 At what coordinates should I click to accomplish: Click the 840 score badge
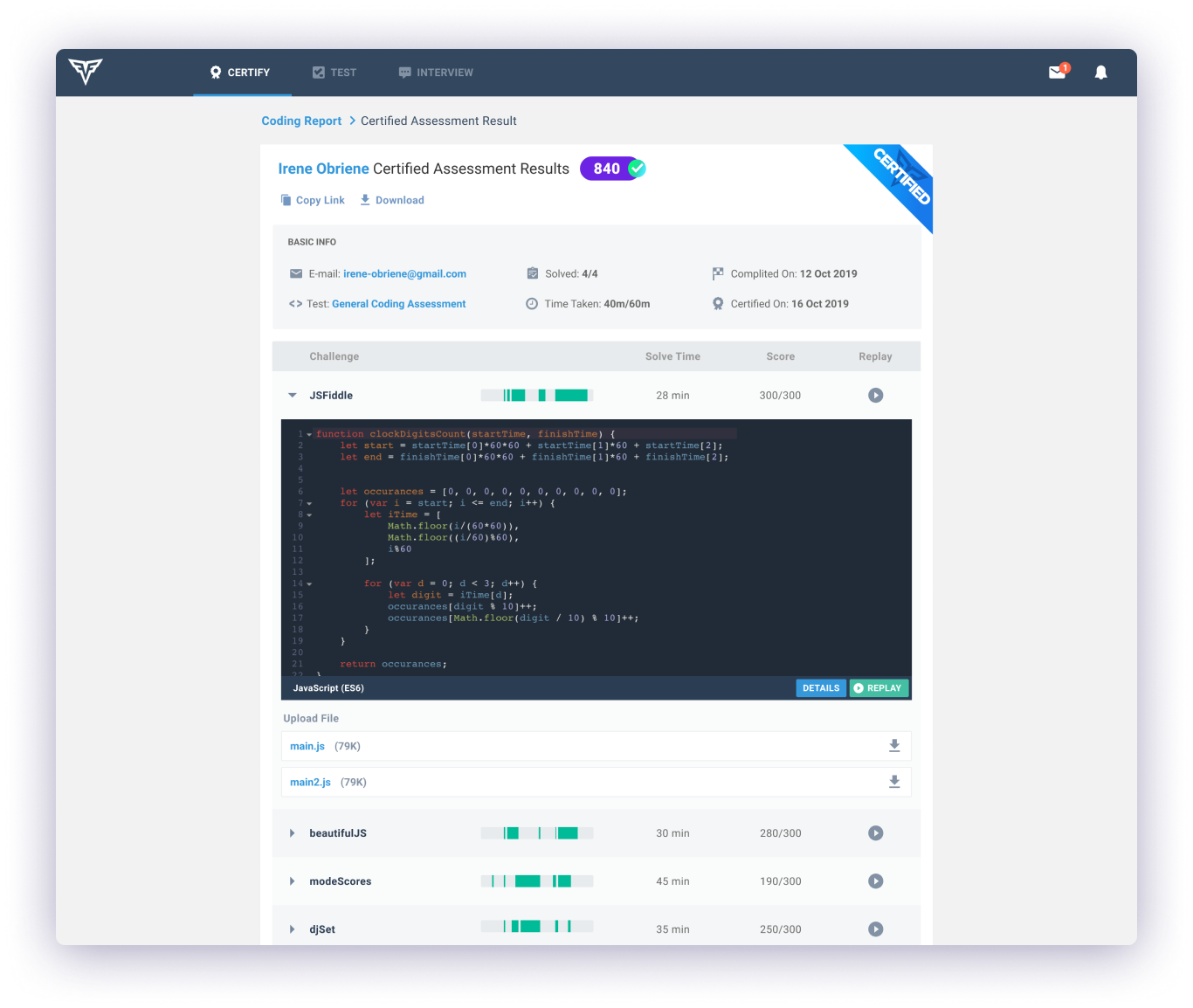(x=606, y=169)
